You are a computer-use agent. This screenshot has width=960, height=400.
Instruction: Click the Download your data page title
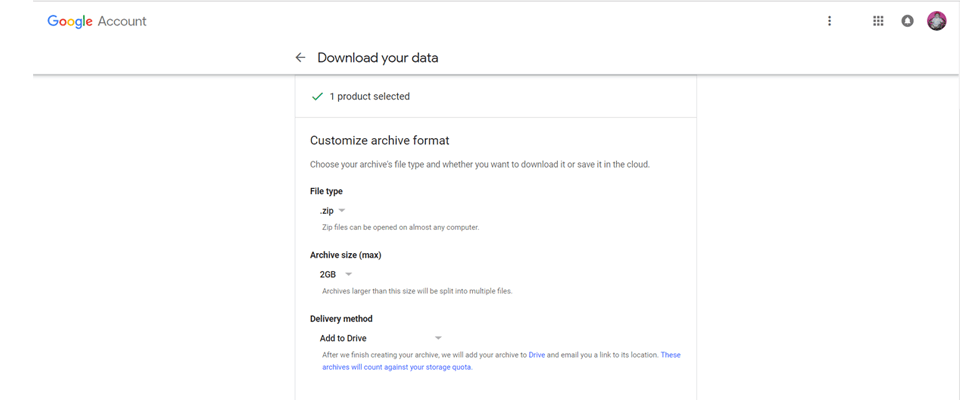378,58
